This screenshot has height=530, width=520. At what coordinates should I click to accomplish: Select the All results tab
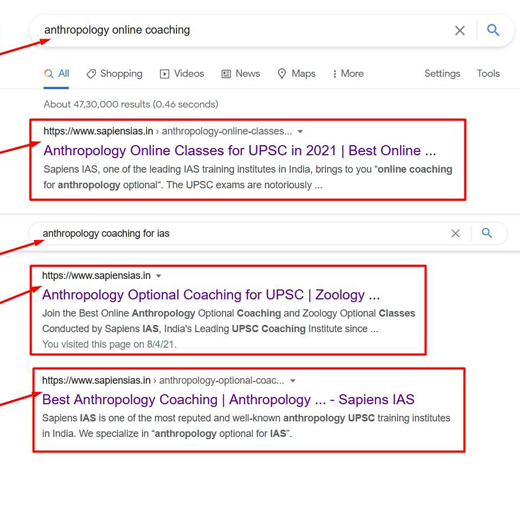click(56, 74)
